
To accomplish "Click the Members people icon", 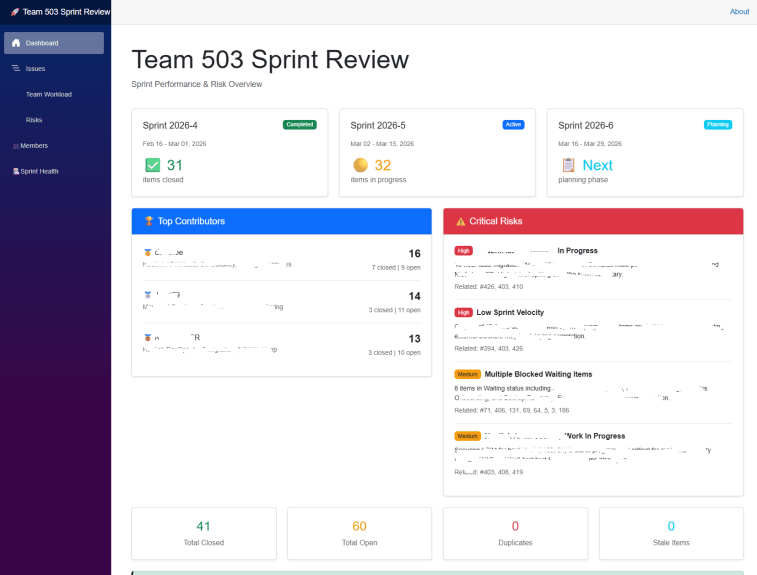I will 16,146.
